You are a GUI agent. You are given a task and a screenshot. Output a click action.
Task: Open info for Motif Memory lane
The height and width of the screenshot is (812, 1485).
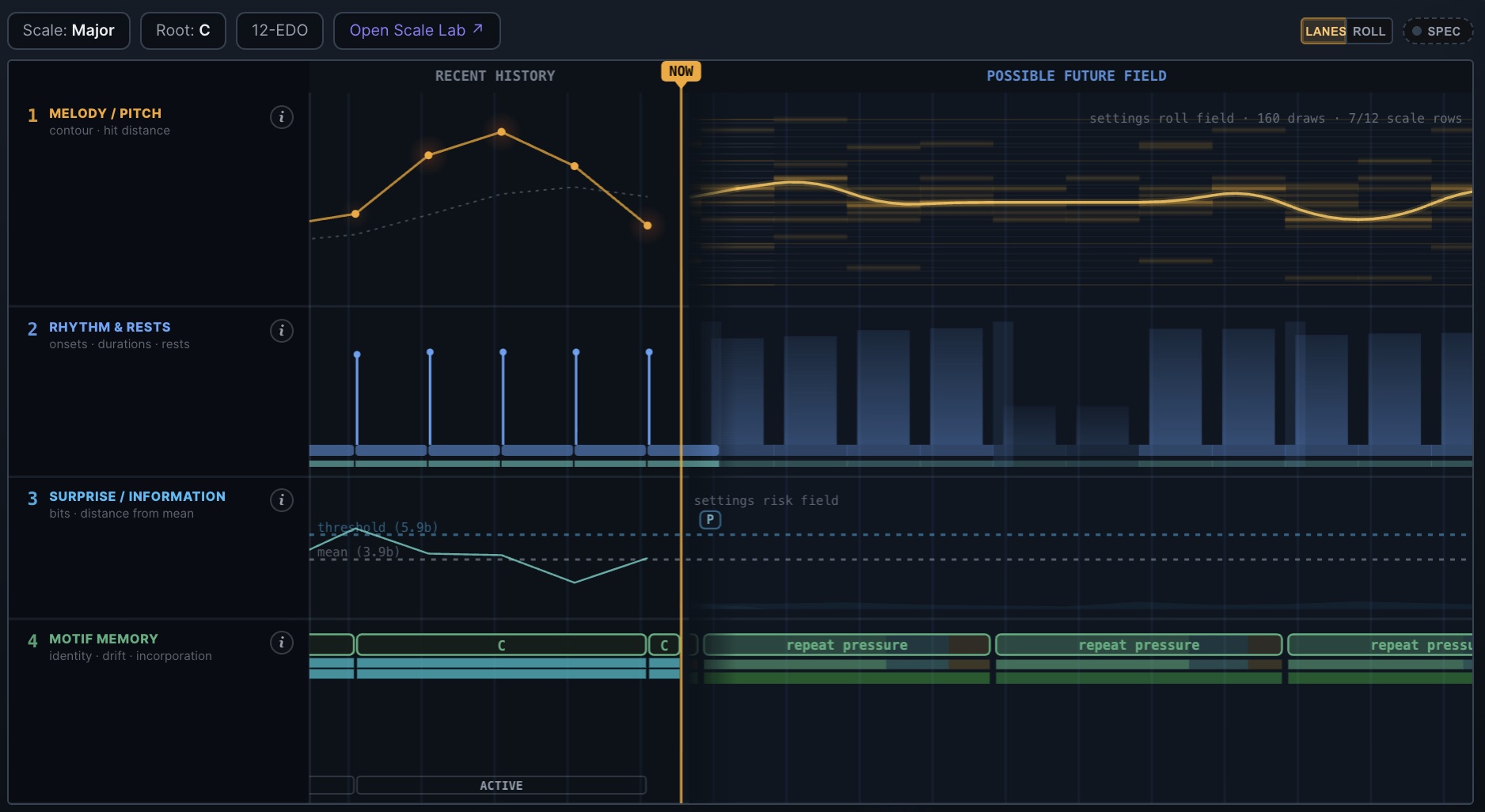282,643
